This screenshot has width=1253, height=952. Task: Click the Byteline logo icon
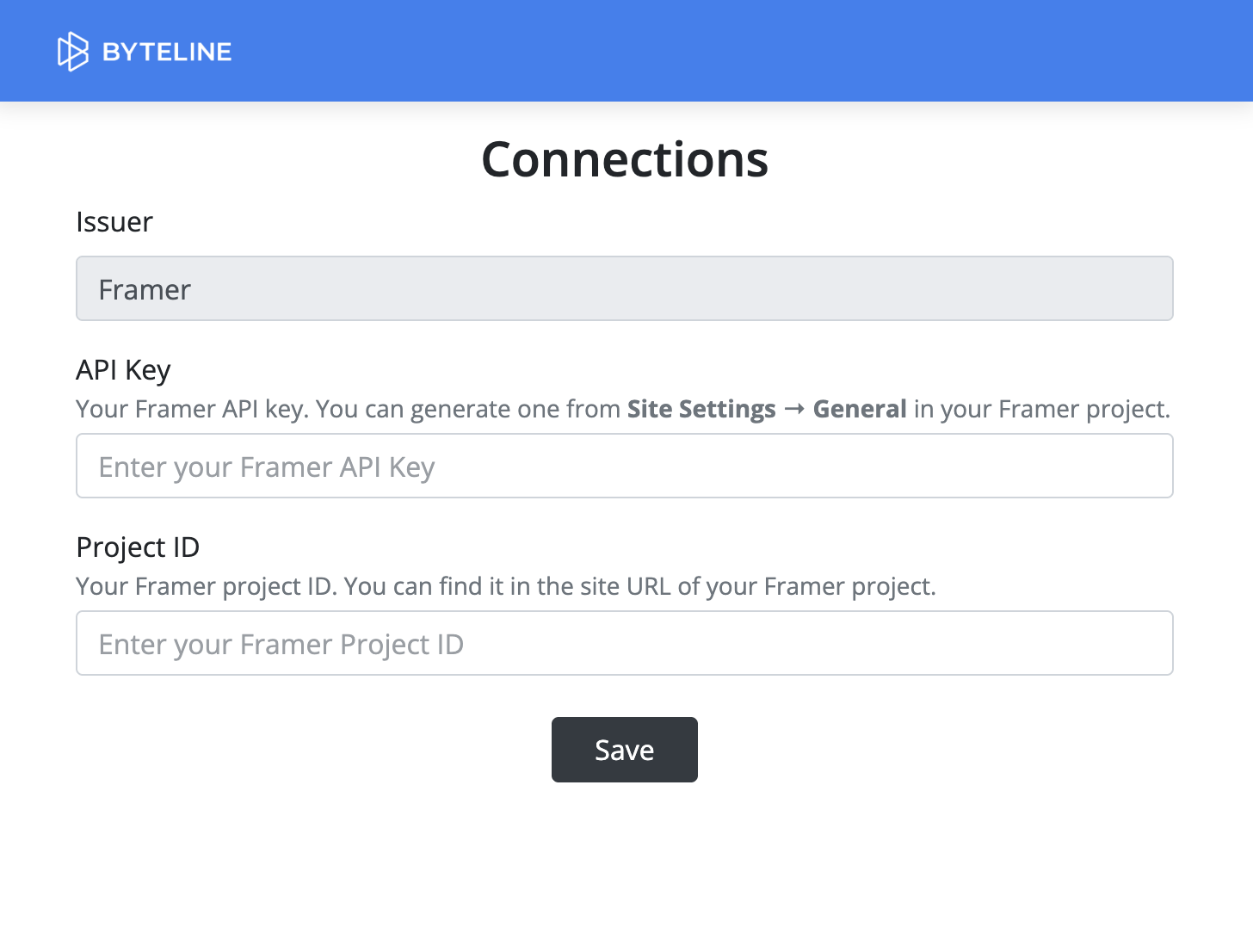[72, 52]
